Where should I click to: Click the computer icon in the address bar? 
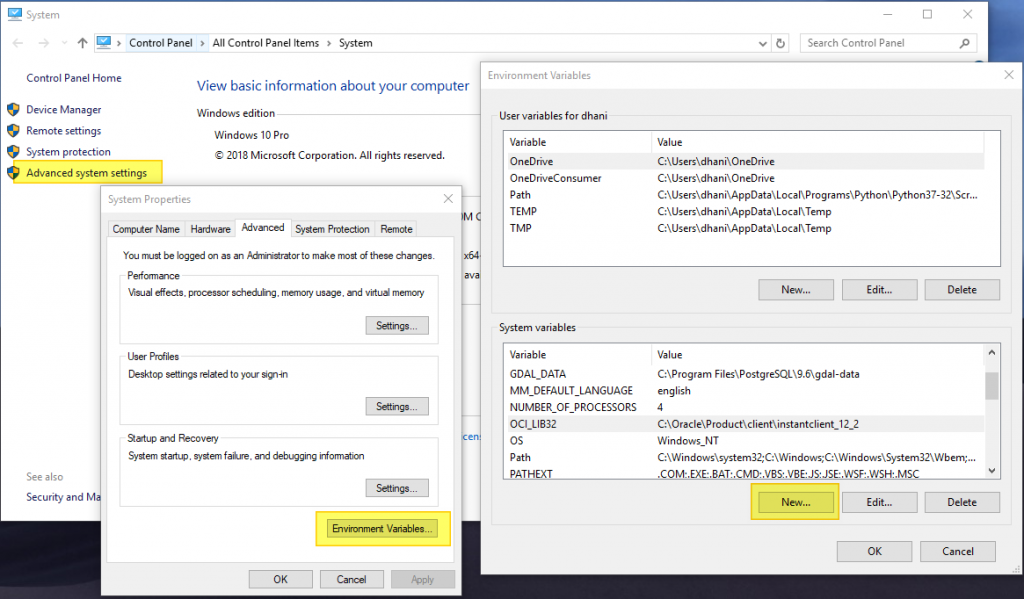click(x=106, y=42)
